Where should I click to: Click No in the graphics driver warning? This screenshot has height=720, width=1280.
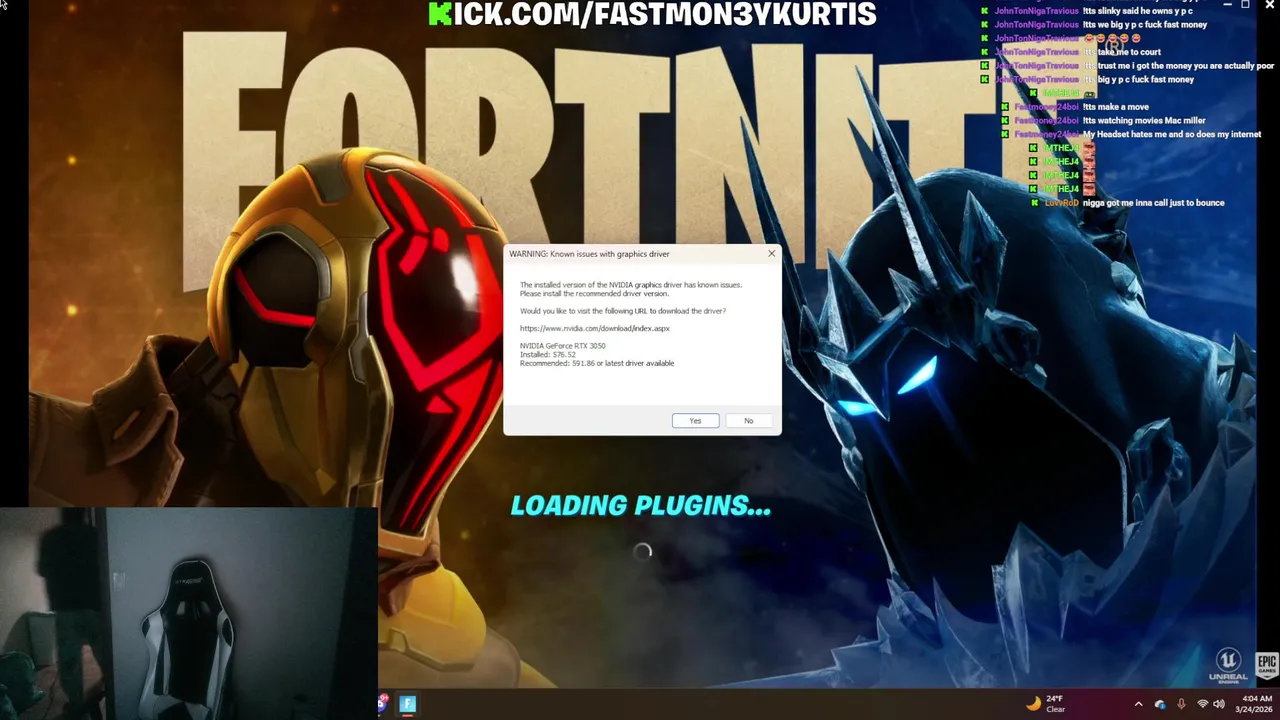(748, 421)
